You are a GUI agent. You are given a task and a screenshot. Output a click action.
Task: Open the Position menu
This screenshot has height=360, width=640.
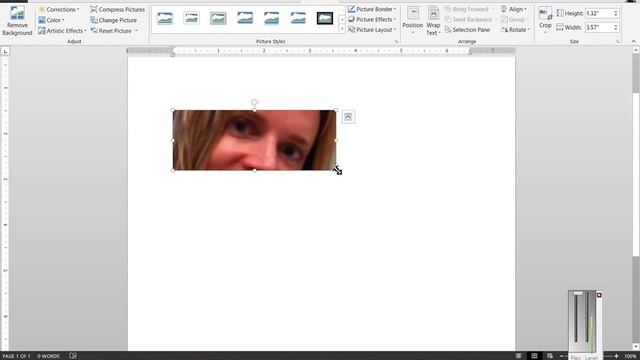(x=413, y=20)
